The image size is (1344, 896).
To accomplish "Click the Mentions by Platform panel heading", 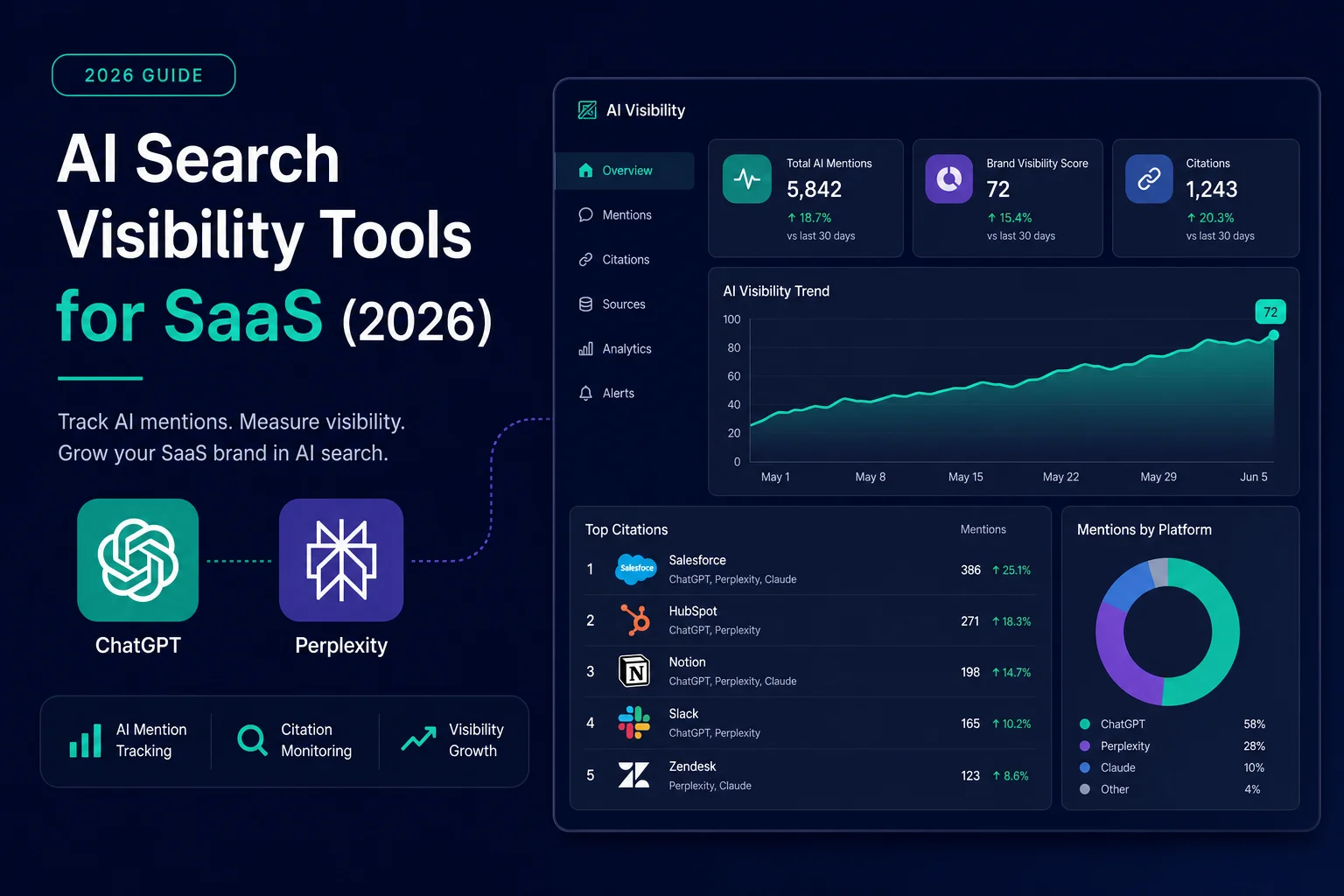I will coord(1144,529).
